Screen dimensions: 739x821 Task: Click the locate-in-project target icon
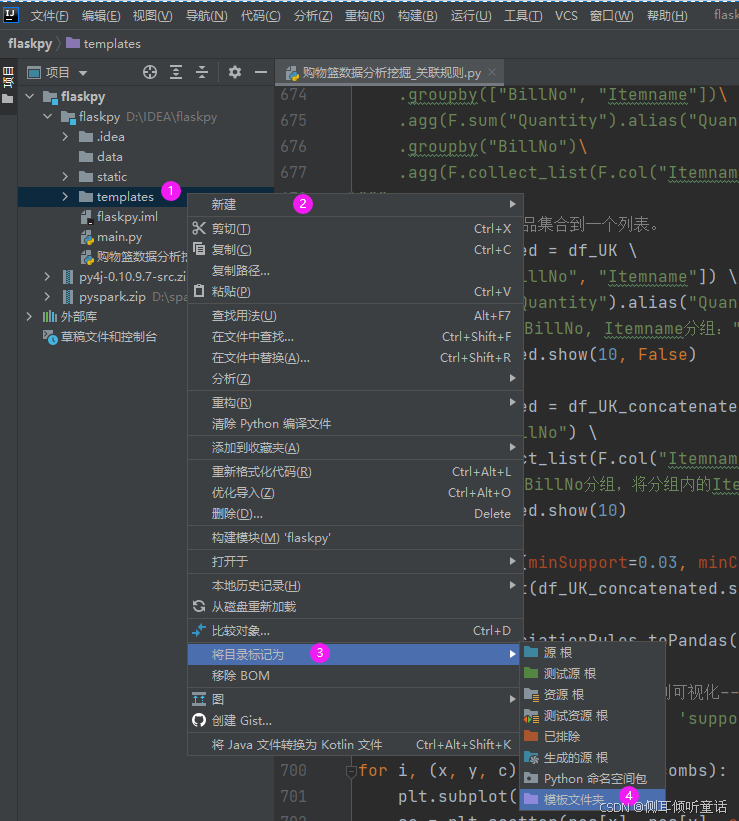tap(150, 72)
